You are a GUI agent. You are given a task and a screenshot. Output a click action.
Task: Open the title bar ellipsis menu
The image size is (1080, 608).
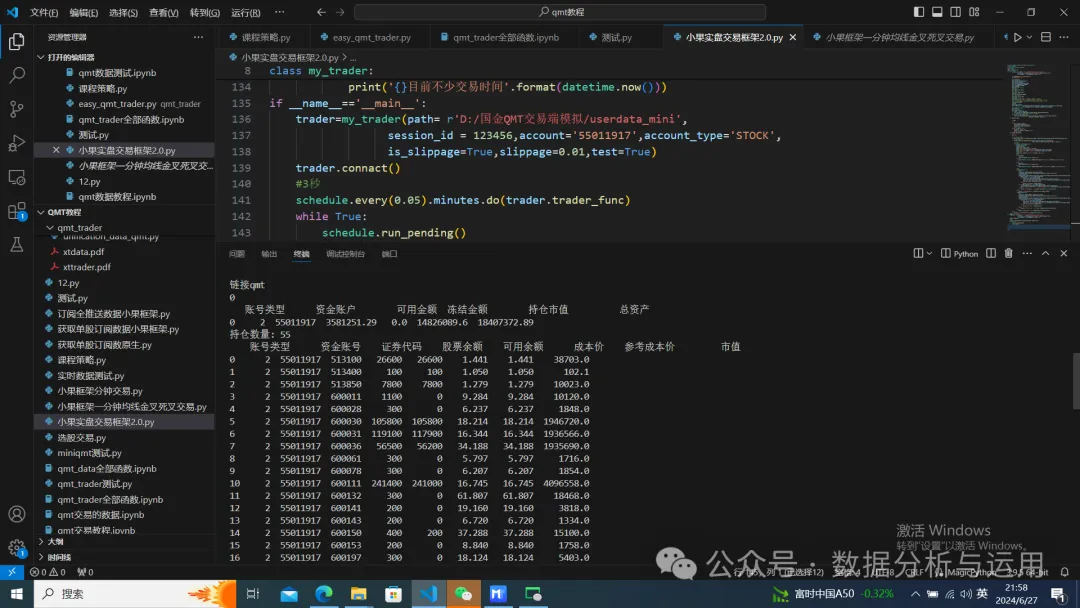(x=279, y=12)
